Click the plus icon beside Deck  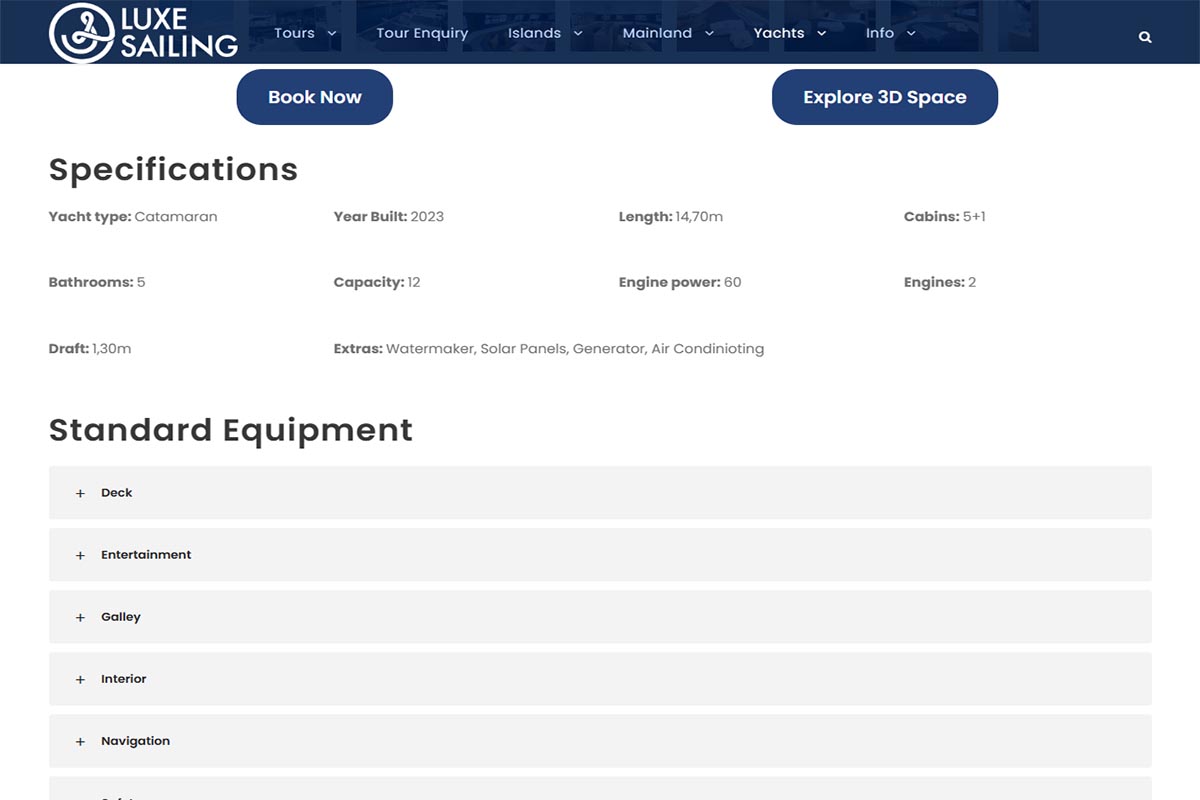pos(80,493)
